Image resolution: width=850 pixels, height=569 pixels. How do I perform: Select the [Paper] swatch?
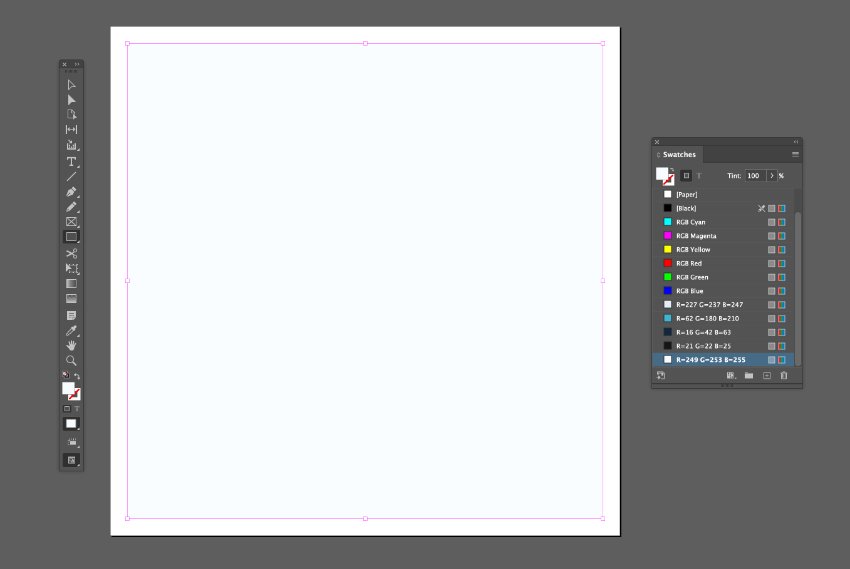point(724,194)
